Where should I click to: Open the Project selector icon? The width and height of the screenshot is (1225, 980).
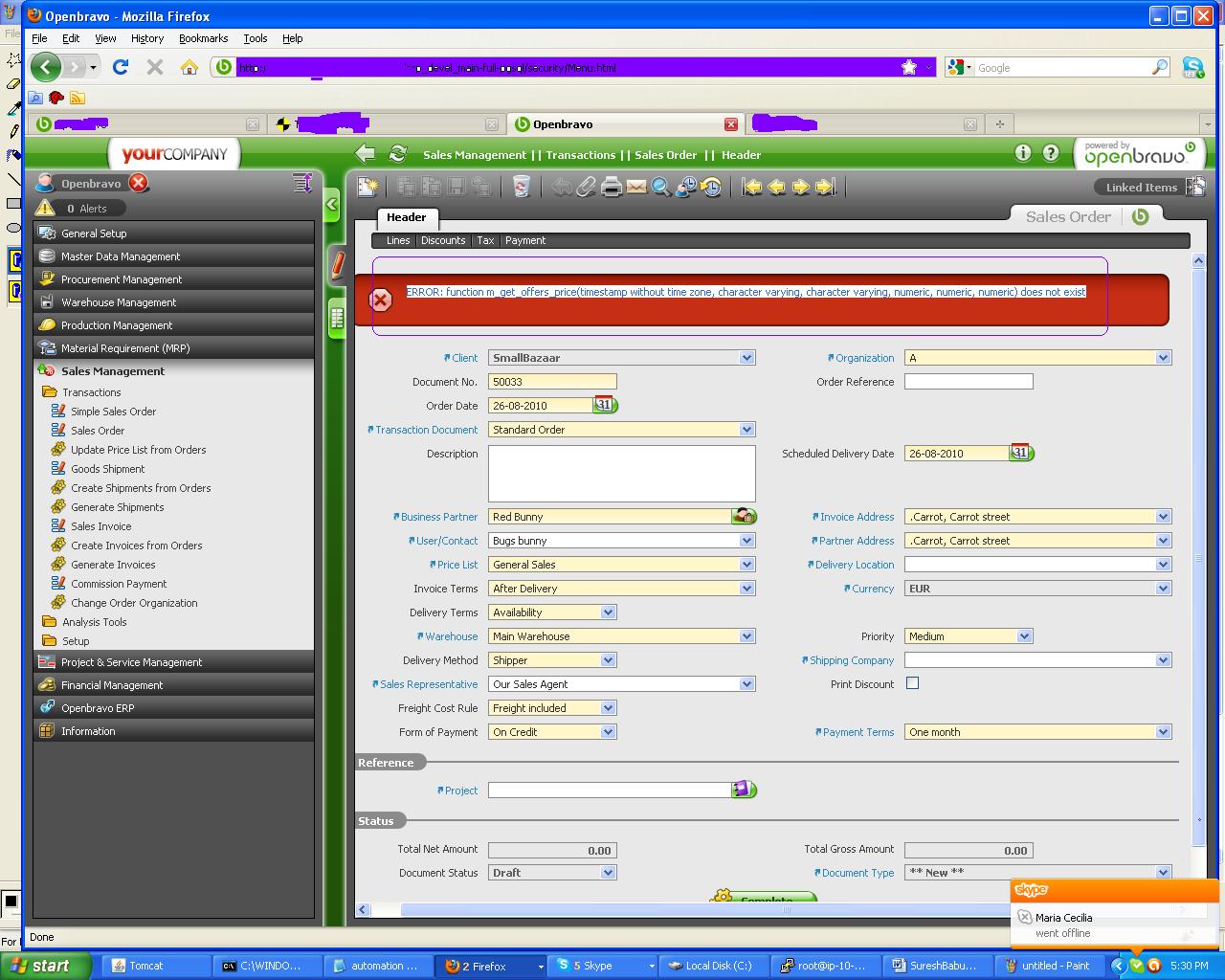(744, 790)
